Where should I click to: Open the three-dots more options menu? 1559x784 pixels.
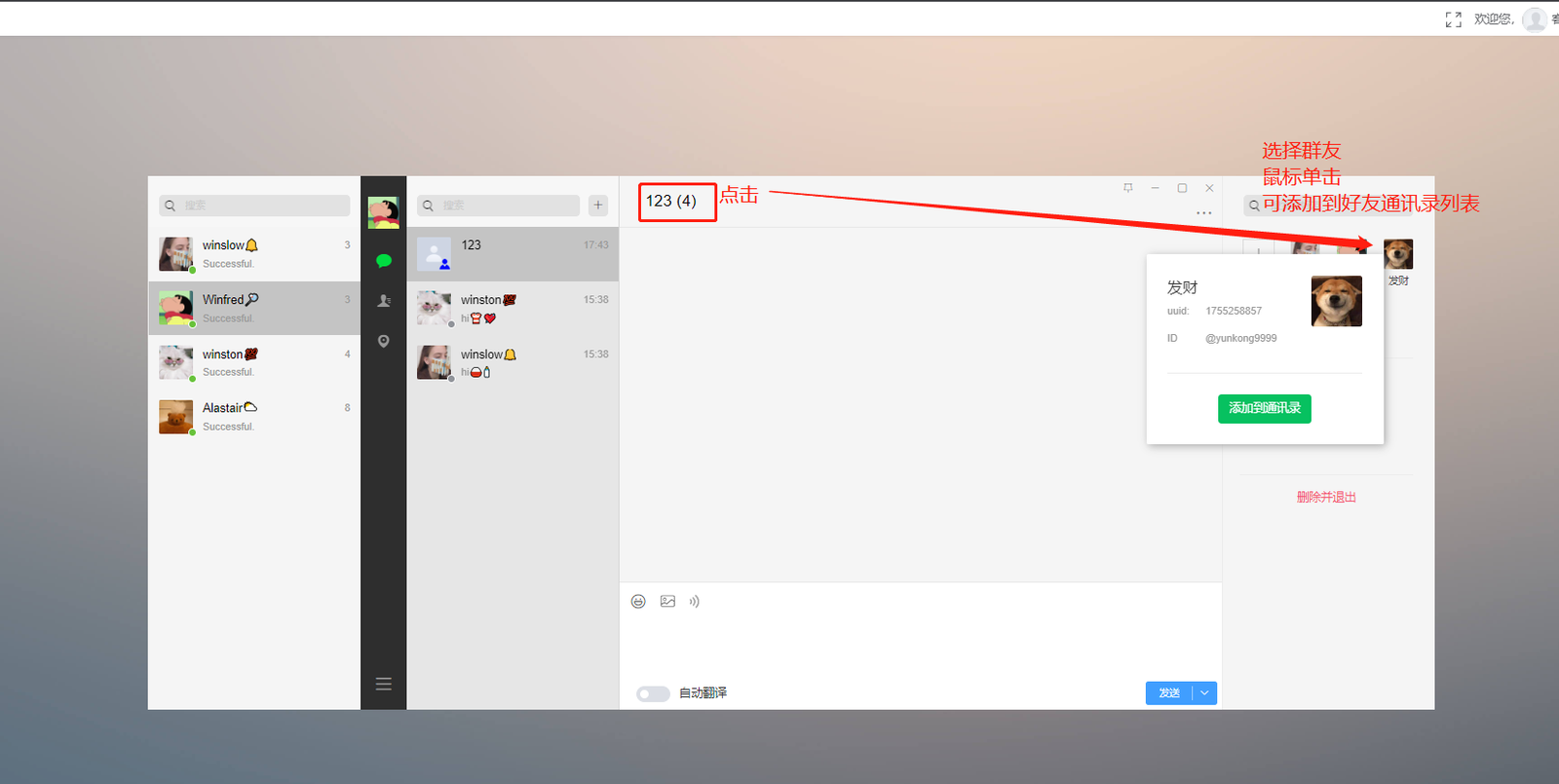(x=1204, y=213)
